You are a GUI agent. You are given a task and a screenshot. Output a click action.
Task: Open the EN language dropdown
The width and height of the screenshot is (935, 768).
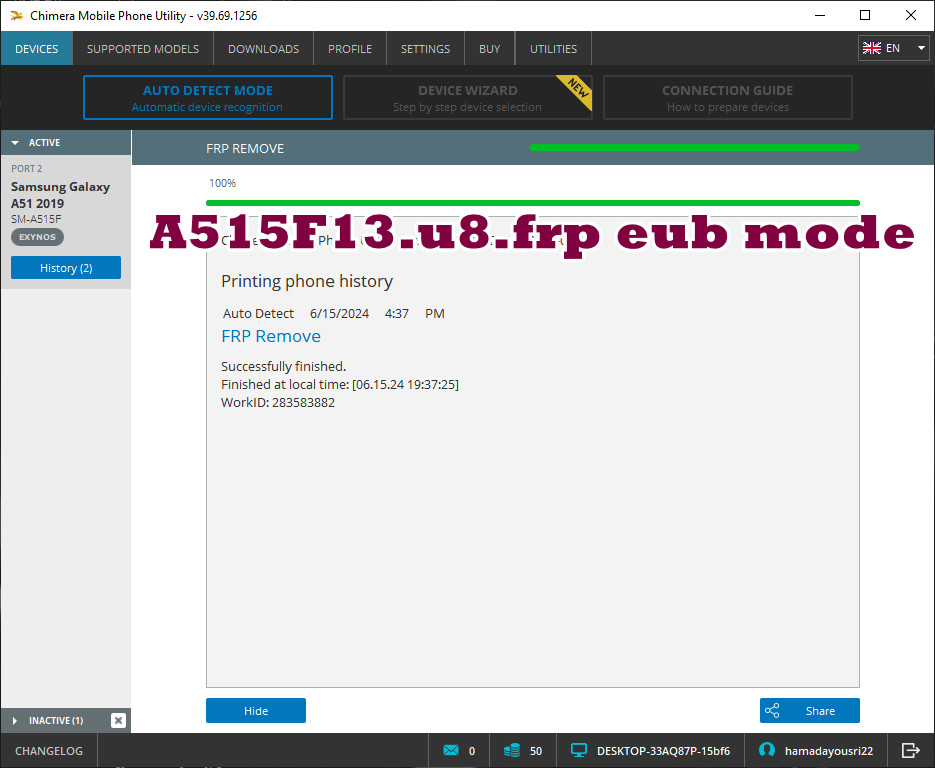pyautogui.click(x=893, y=48)
